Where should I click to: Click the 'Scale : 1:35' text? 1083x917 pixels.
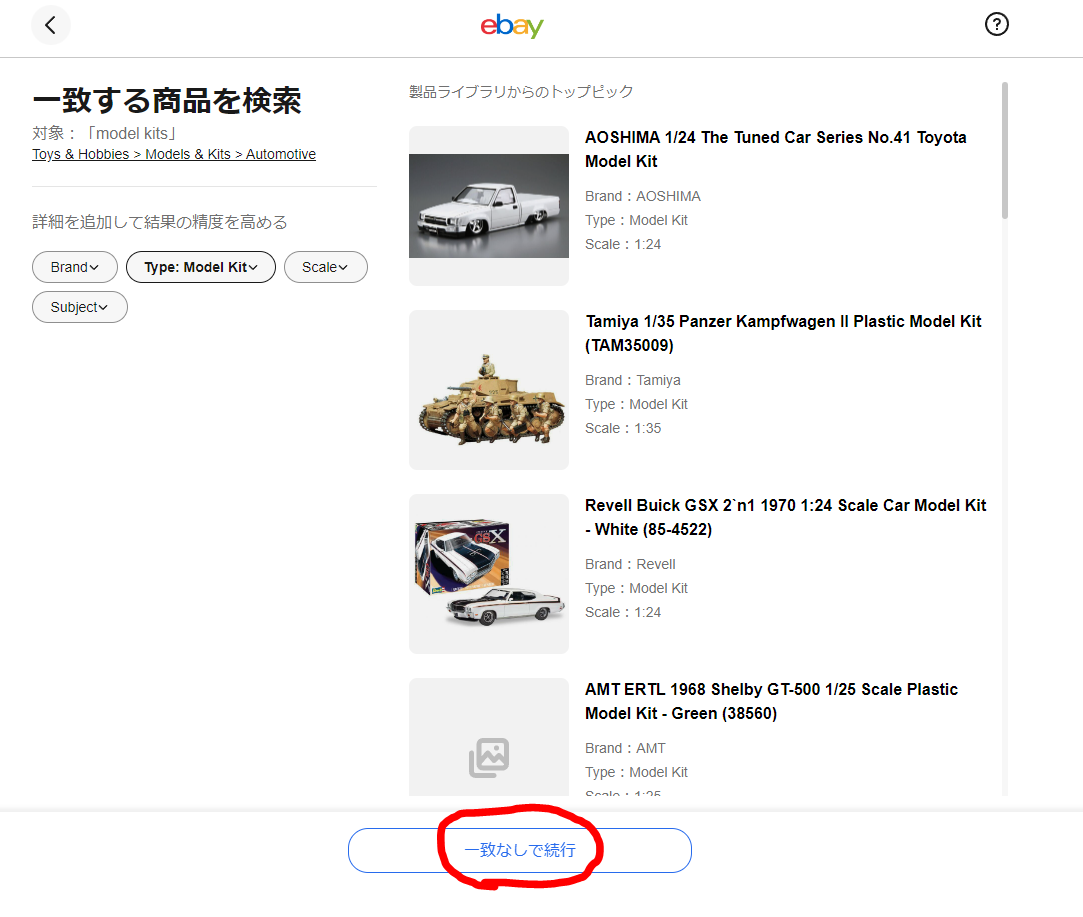(x=623, y=428)
